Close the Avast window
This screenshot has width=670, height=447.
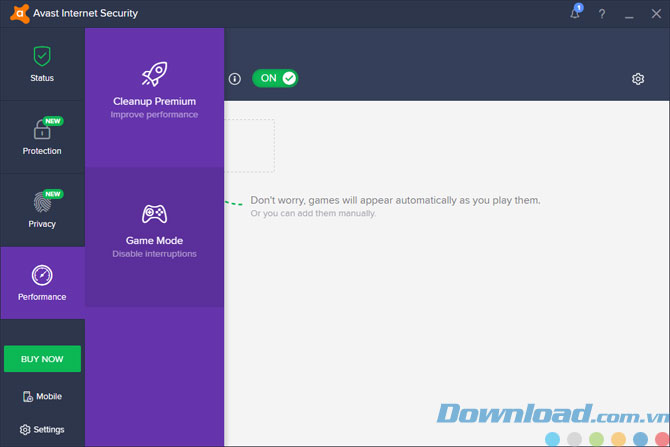point(656,14)
